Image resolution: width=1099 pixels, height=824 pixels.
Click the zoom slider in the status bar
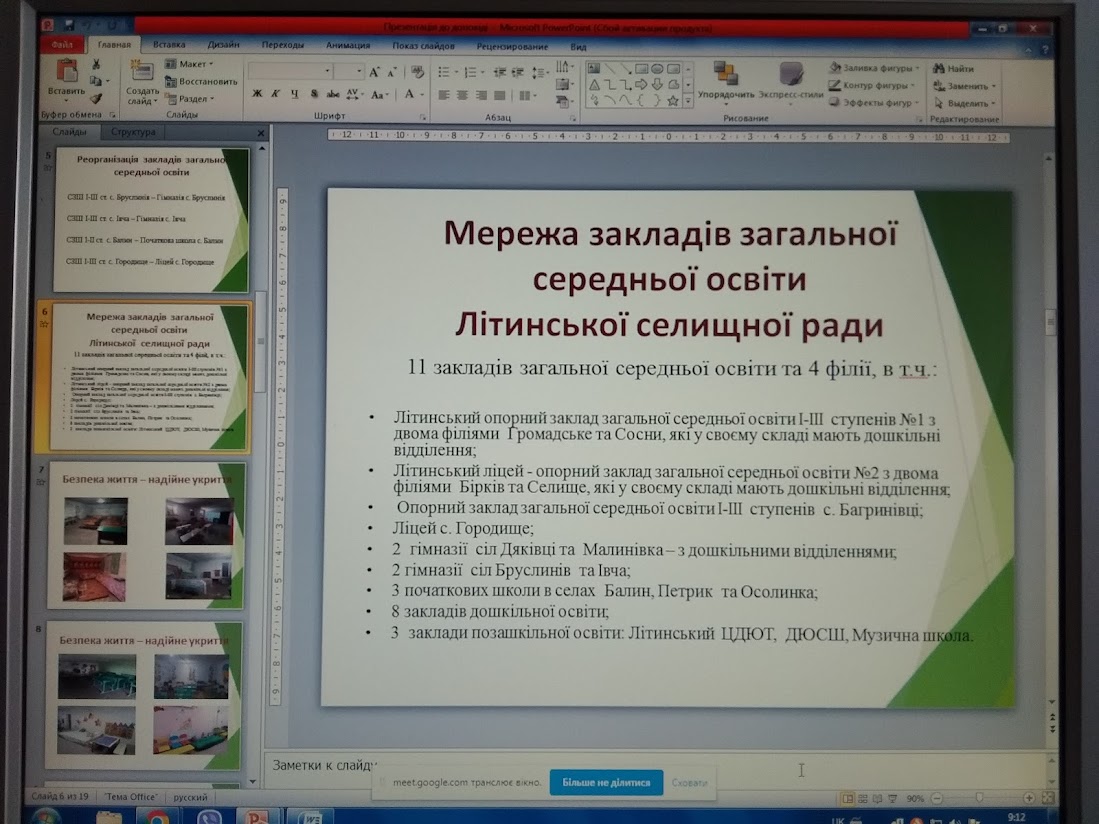980,797
